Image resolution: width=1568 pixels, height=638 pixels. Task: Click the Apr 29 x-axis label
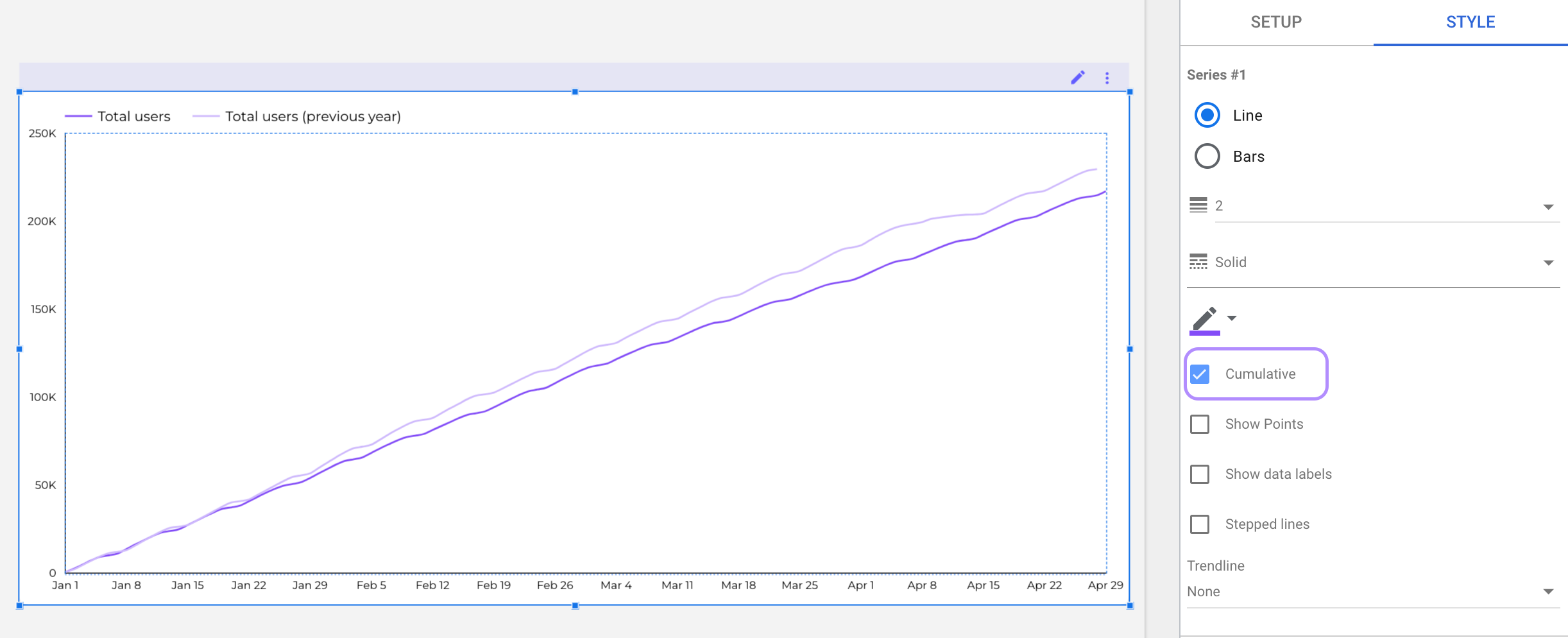click(1105, 585)
